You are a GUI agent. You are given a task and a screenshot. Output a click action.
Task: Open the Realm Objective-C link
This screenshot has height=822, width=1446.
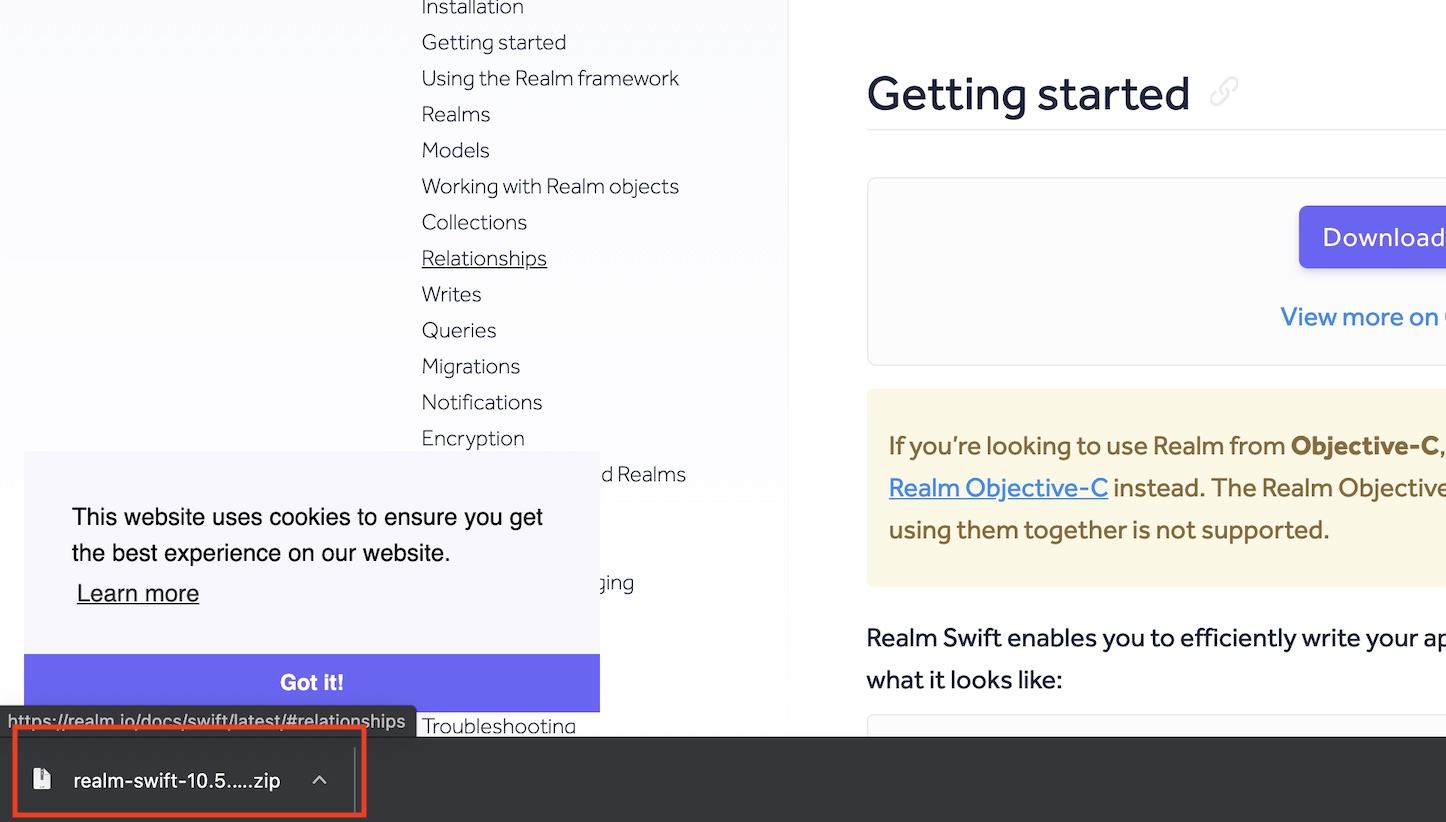point(998,488)
